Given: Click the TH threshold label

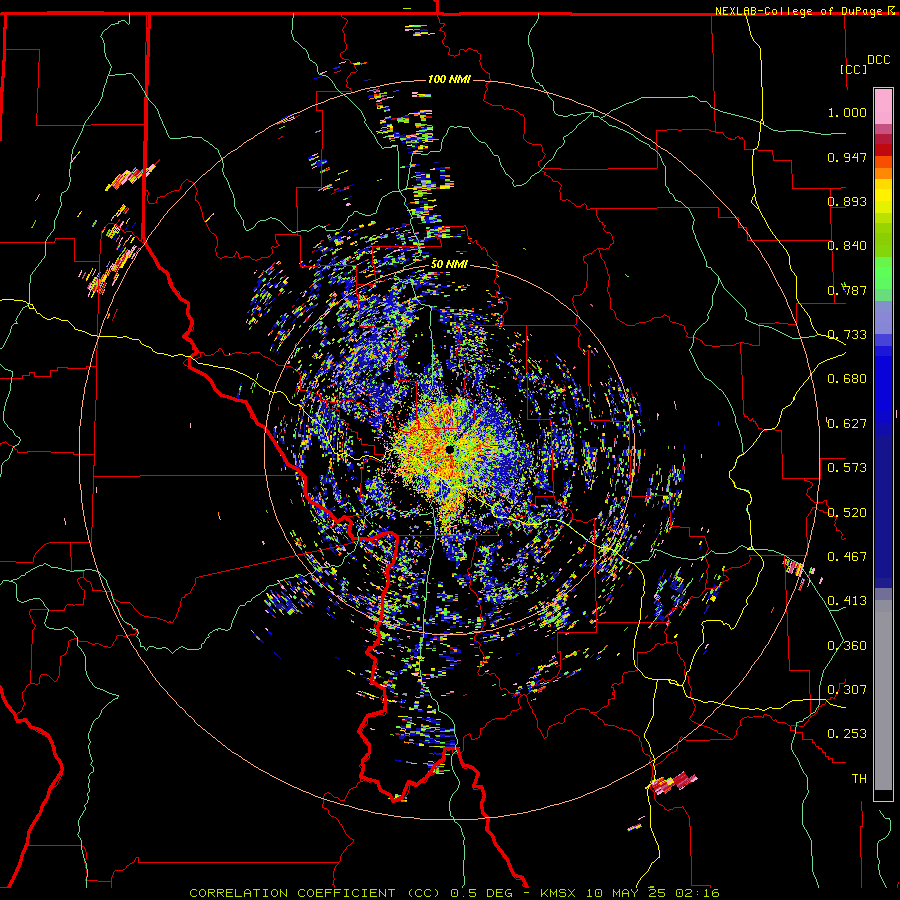Looking at the screenshot, I should click(859, 779).
